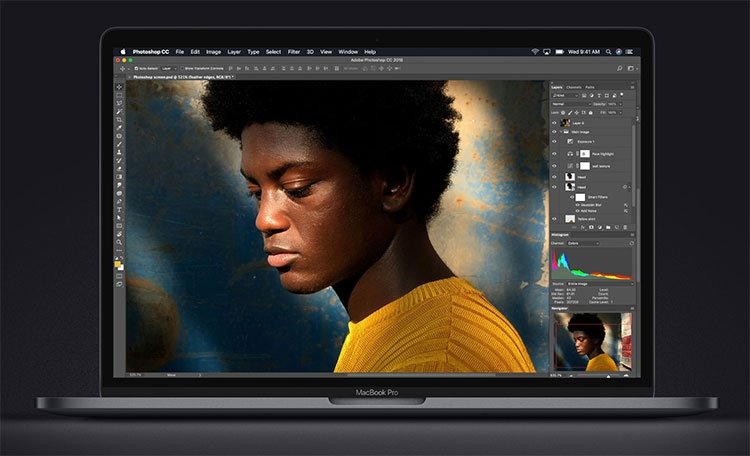Open the Filter menu

pos(294,52)
